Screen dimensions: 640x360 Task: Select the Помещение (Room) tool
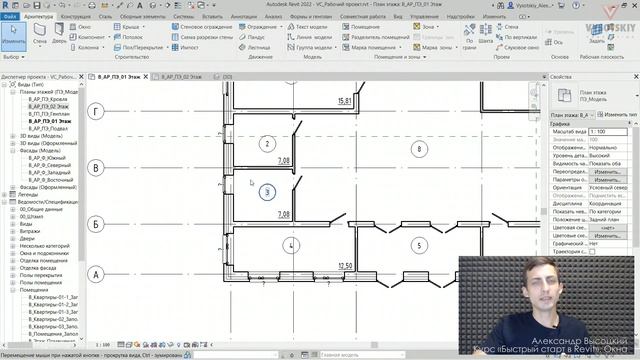(x=361, y=27)
